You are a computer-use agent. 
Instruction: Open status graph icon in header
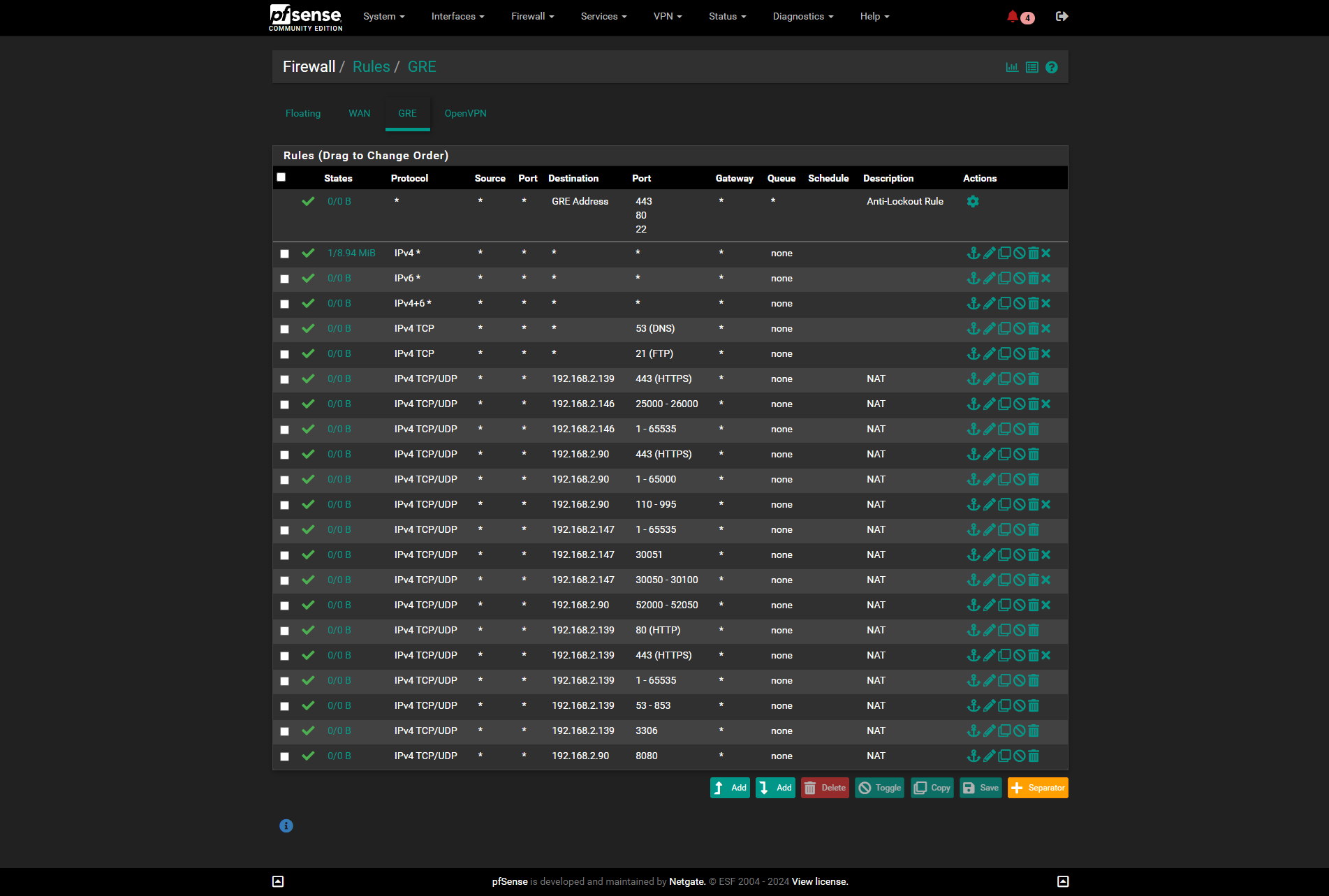1012,68
